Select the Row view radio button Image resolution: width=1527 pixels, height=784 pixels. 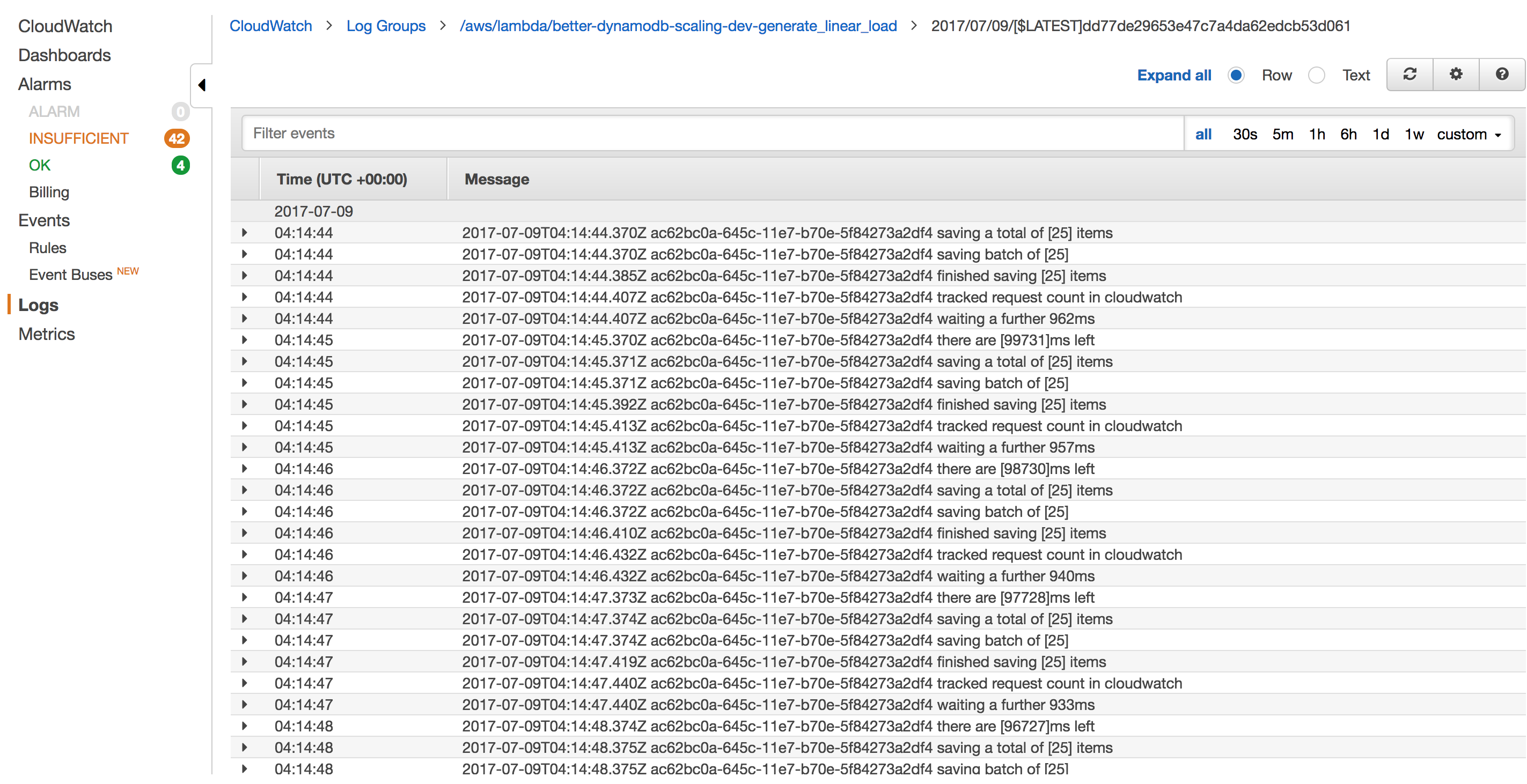(1236, 75)
